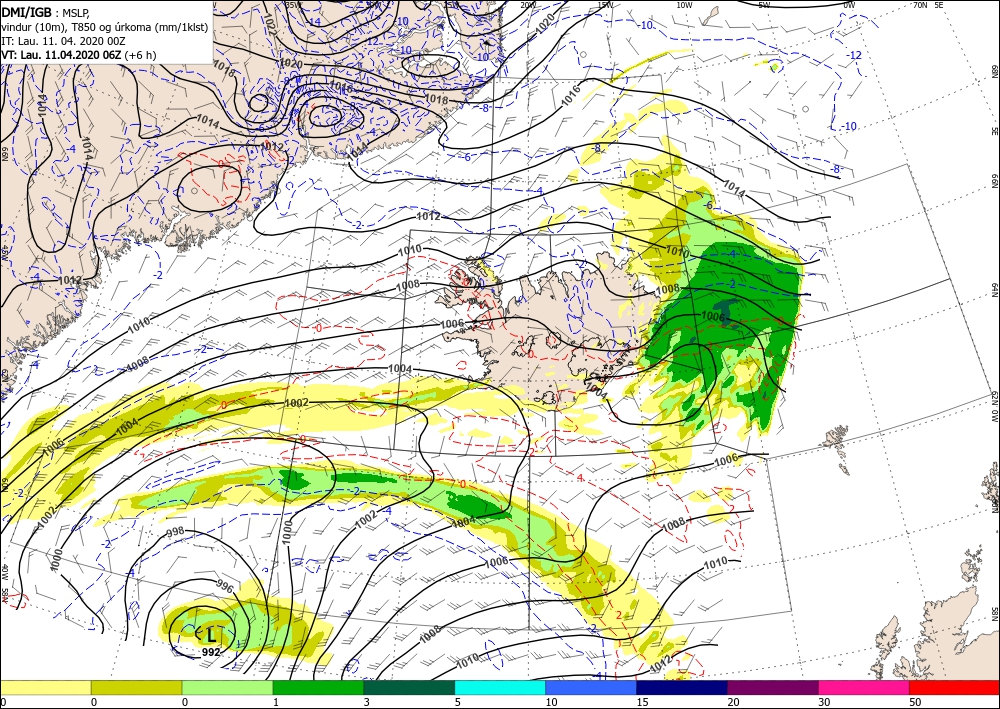Screen dimensions: 1000x709
Task: Click the 20W longitude label at top
Action: (x=527, y=4)
